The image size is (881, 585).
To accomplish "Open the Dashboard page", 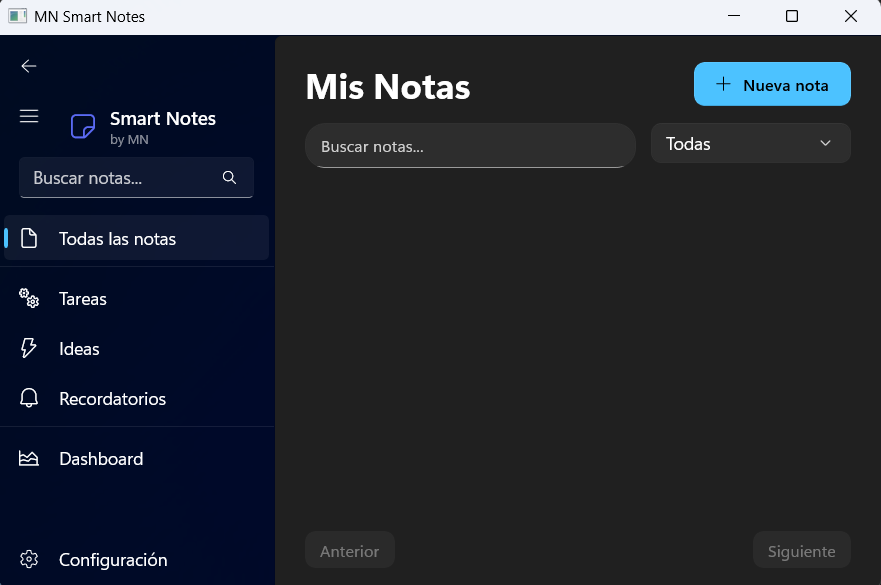I will 137,459.
